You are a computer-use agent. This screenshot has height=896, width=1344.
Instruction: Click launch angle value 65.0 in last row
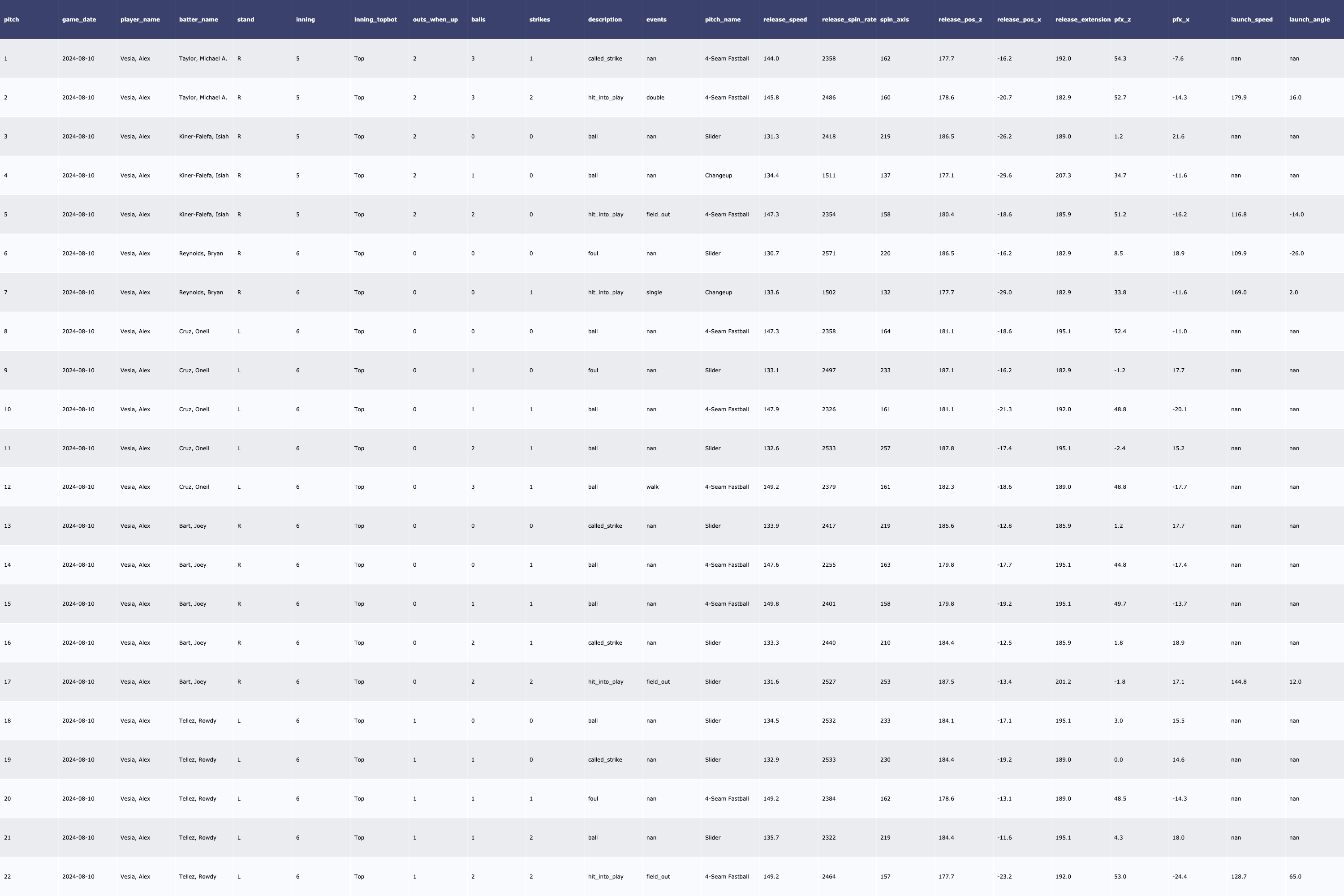click(x=1296, y=877)
